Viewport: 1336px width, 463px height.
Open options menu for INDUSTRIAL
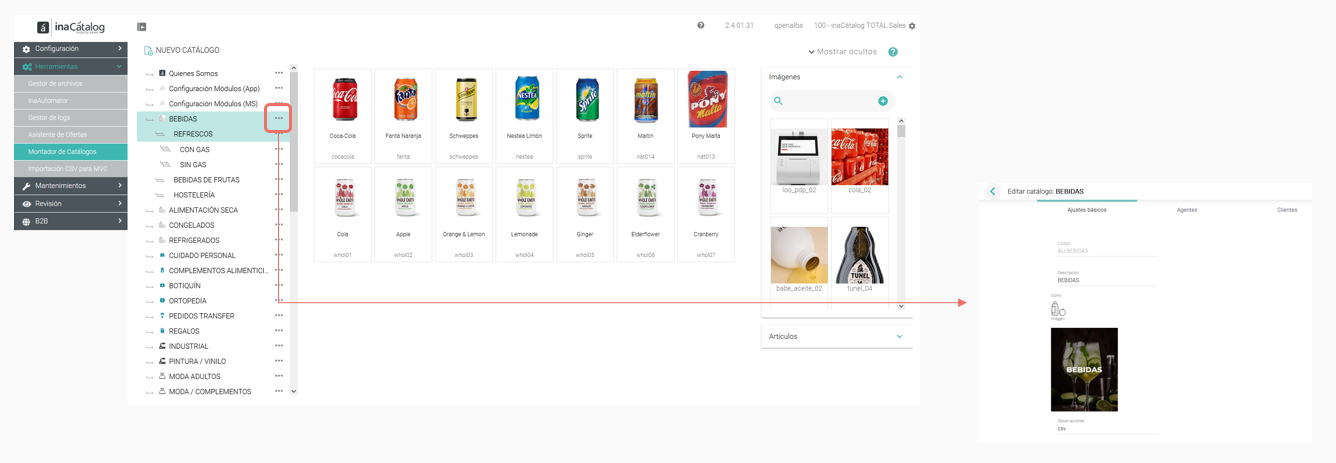coord(279,346)
